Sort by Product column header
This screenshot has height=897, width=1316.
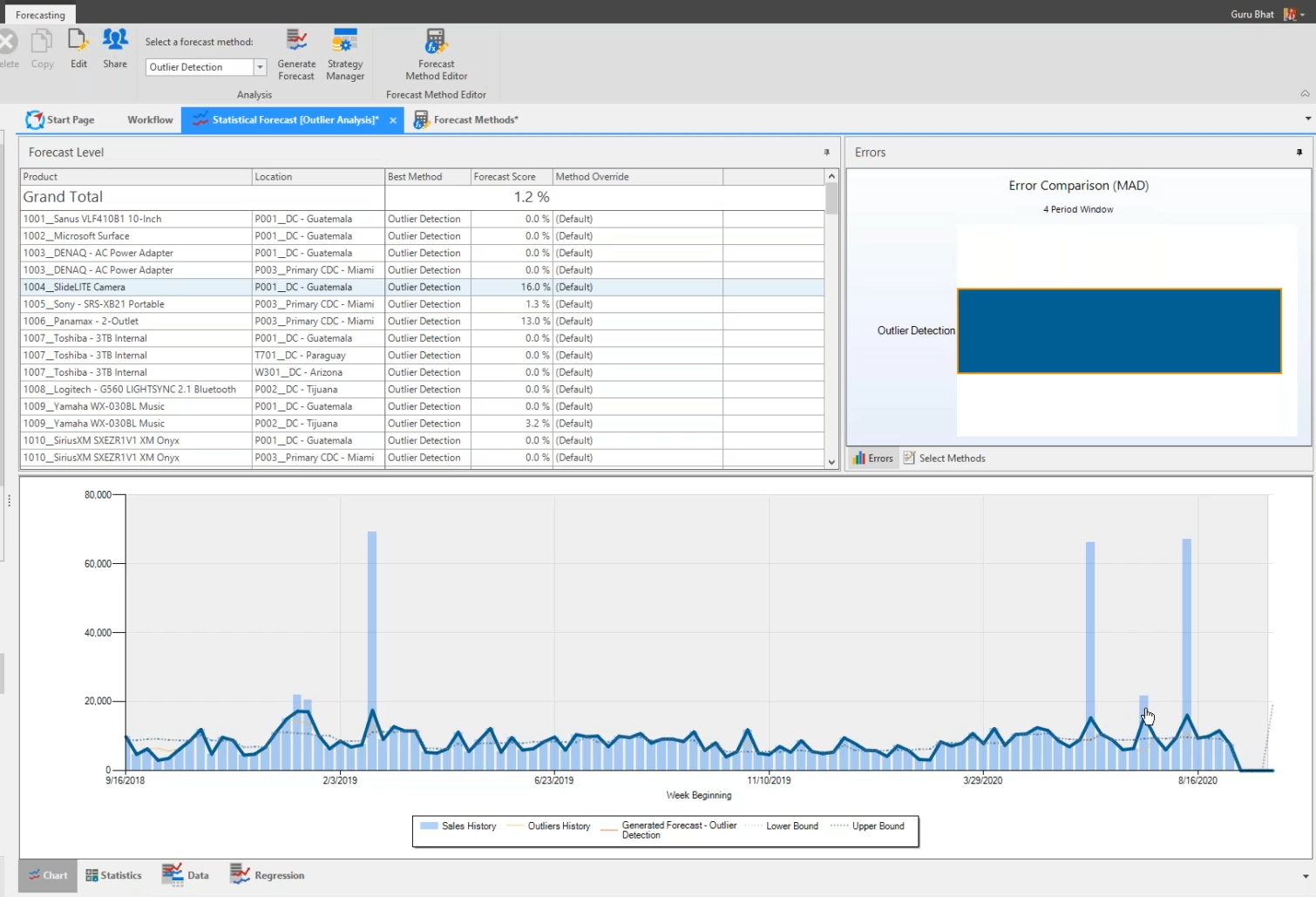click(x=136, y=176)
